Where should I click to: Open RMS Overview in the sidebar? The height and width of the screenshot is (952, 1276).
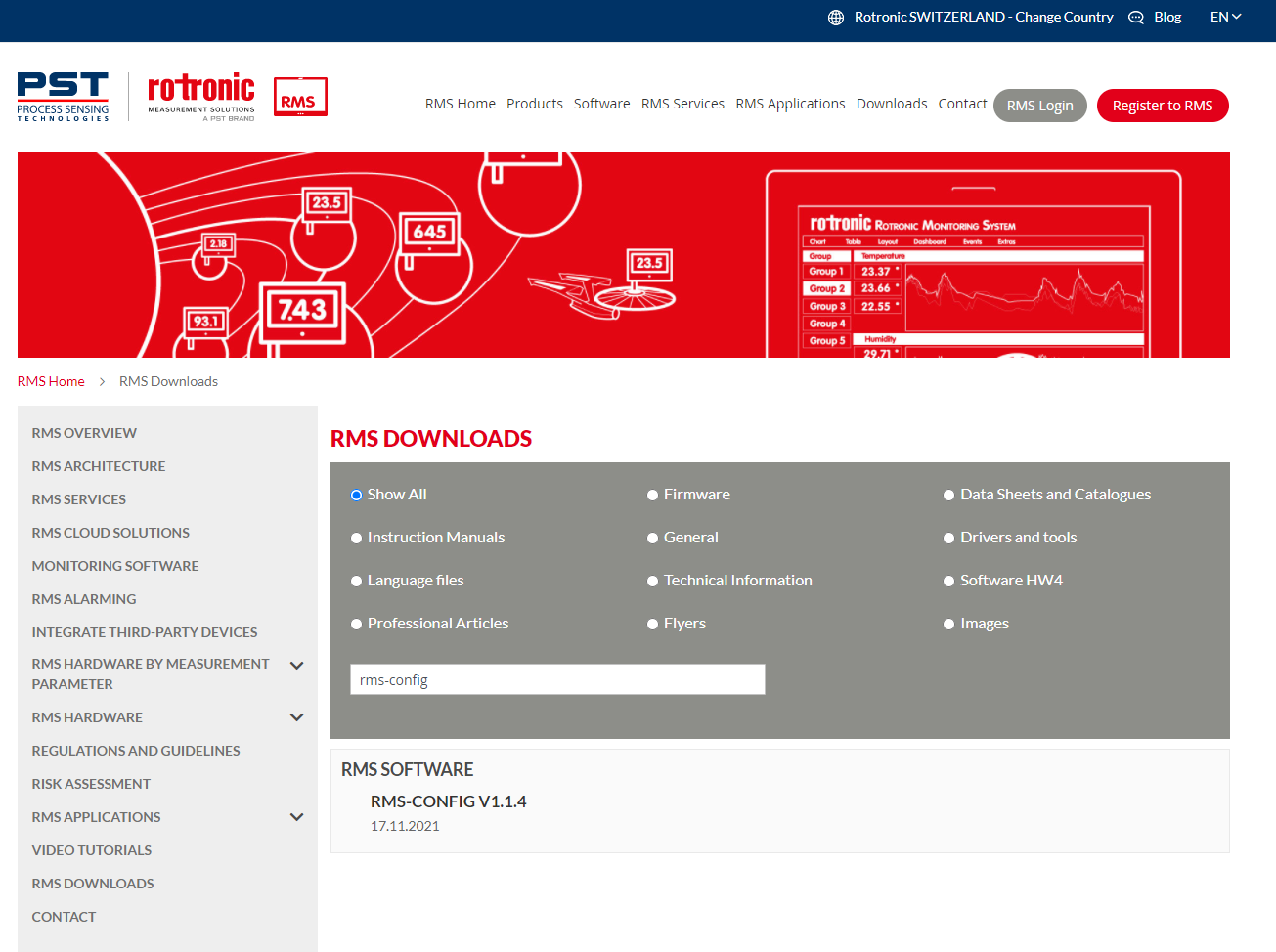84,433
